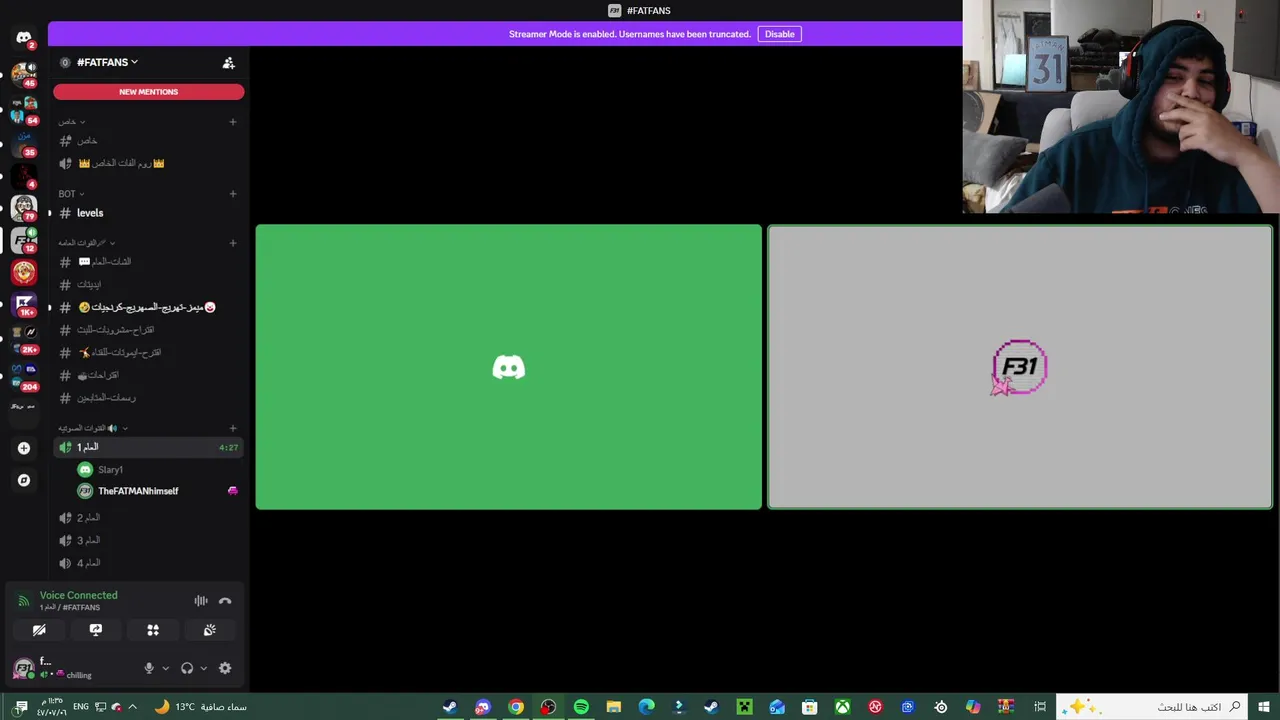Viewport: 1280px width, 720px height.
Task: Click the Windows taskbar search field
Action: [x=1152, y=707]
